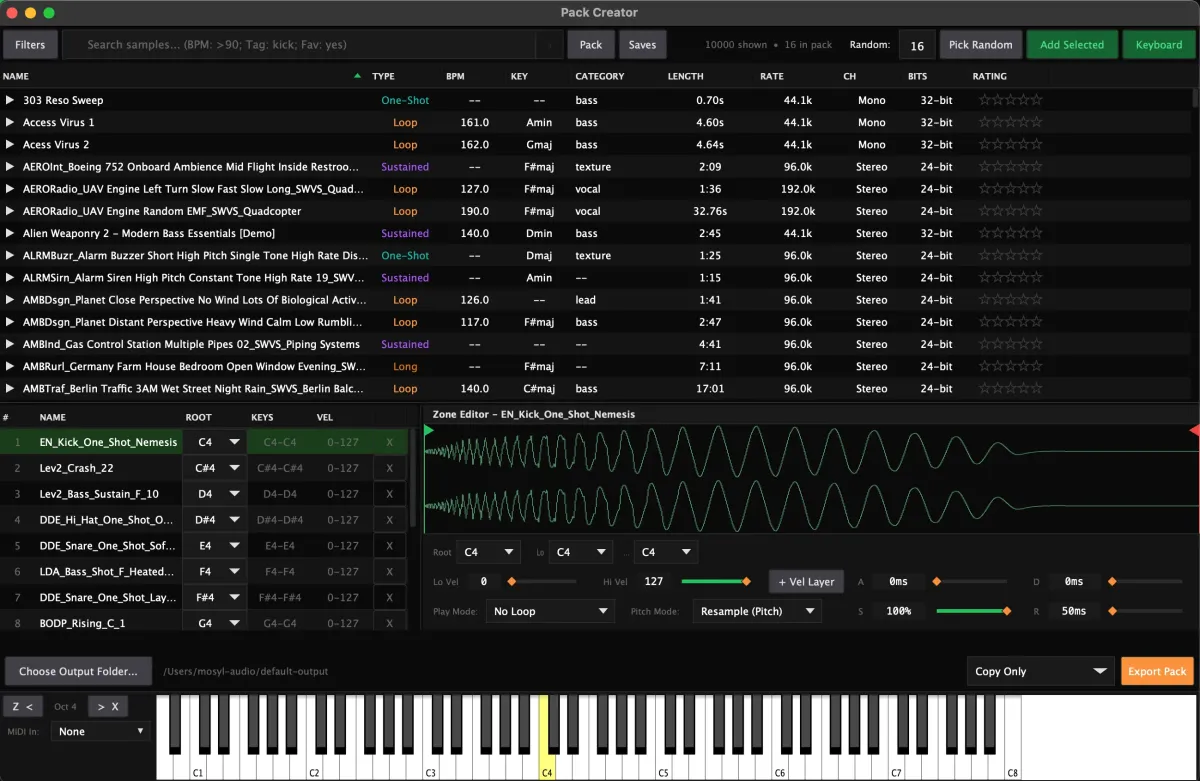
Task: Add a velocity layer with + Vel Layer
Action: pyautogui.click(x=805, y=581)
